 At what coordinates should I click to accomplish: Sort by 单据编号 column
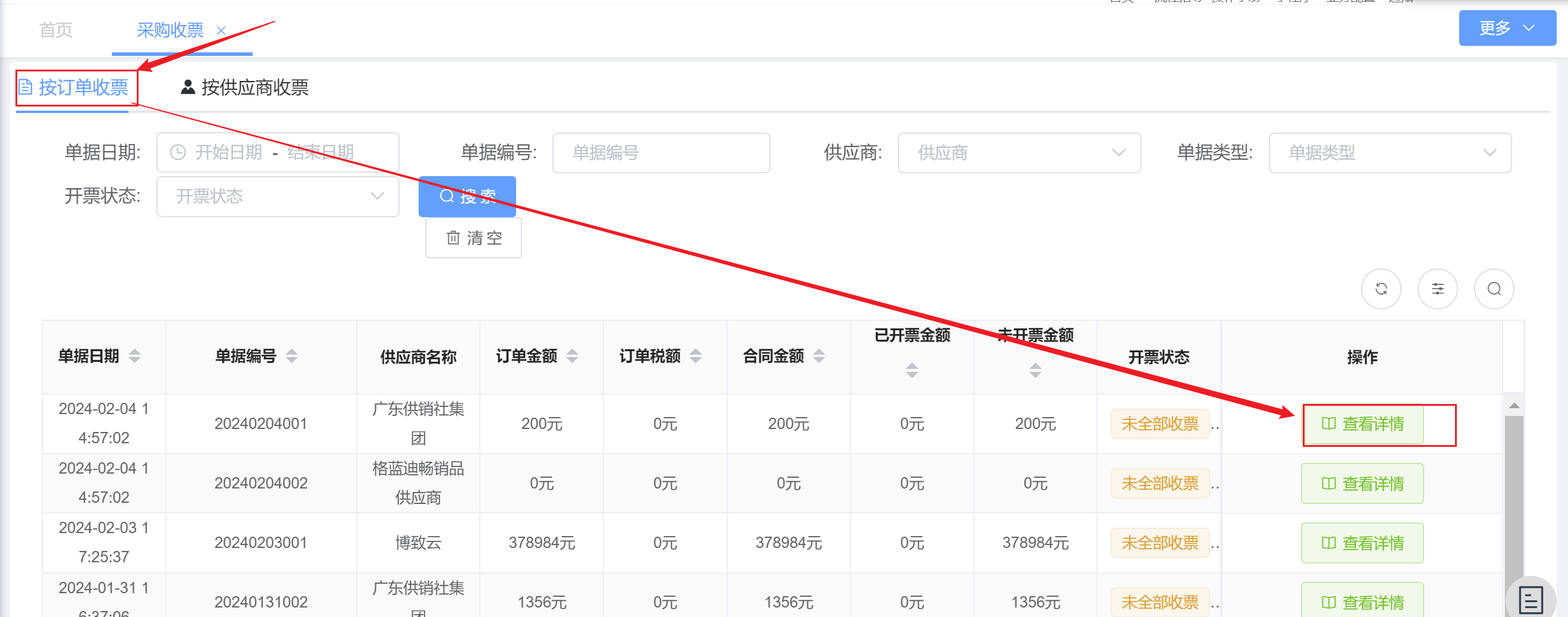point(291,356)
